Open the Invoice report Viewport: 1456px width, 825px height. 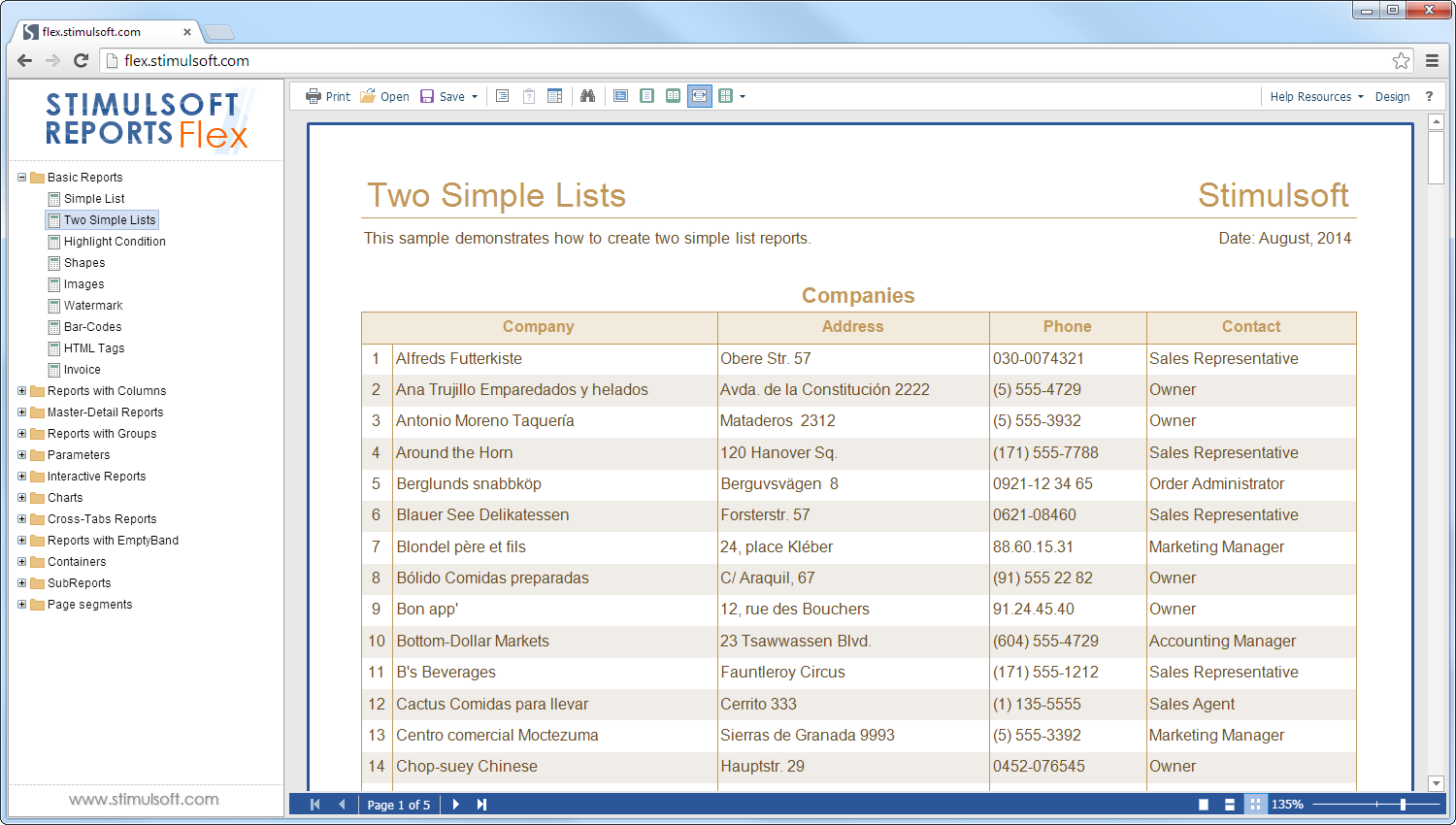pyautogui.click(x=75, y=370)
